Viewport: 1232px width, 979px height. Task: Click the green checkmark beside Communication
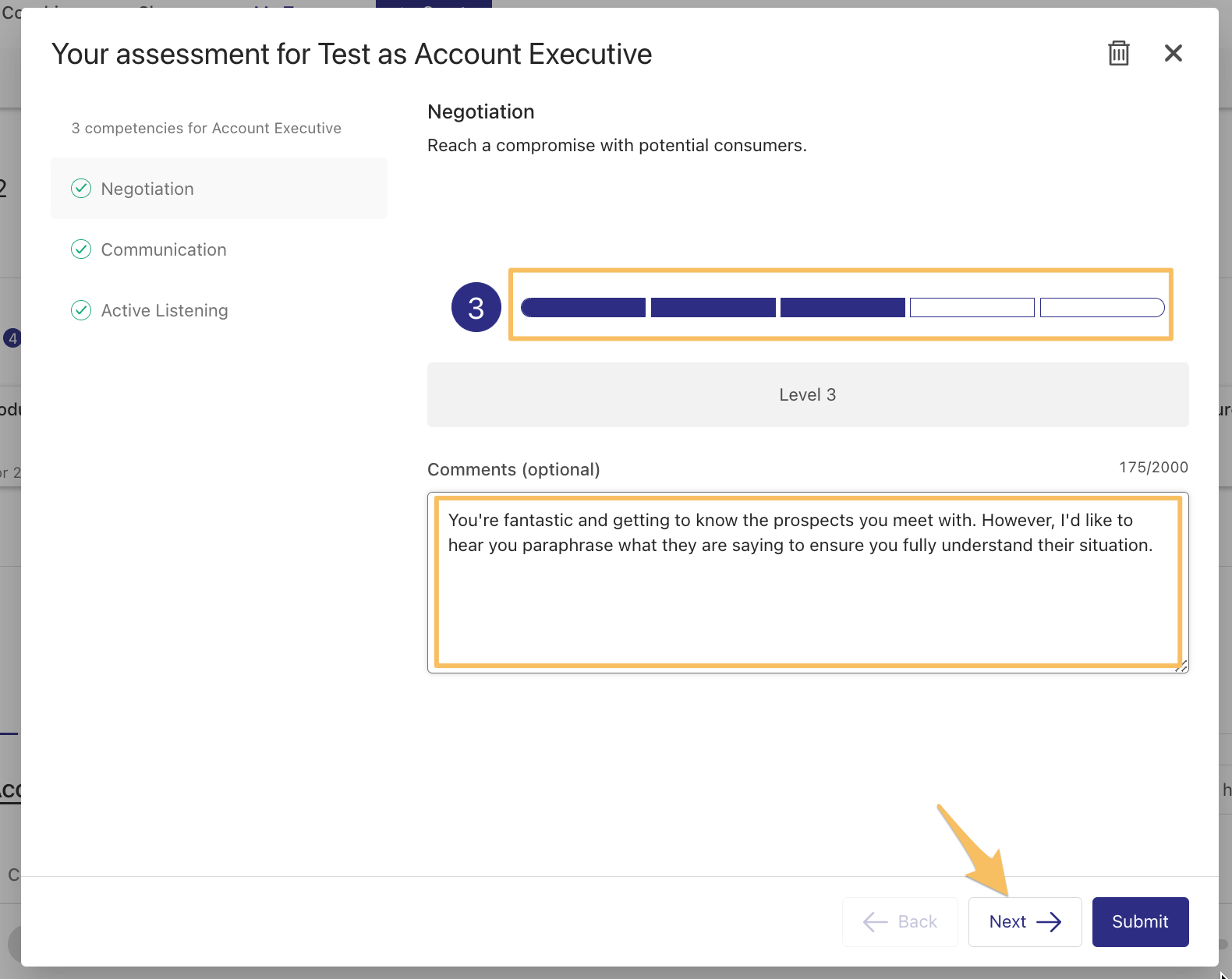(x=81, y=249)
